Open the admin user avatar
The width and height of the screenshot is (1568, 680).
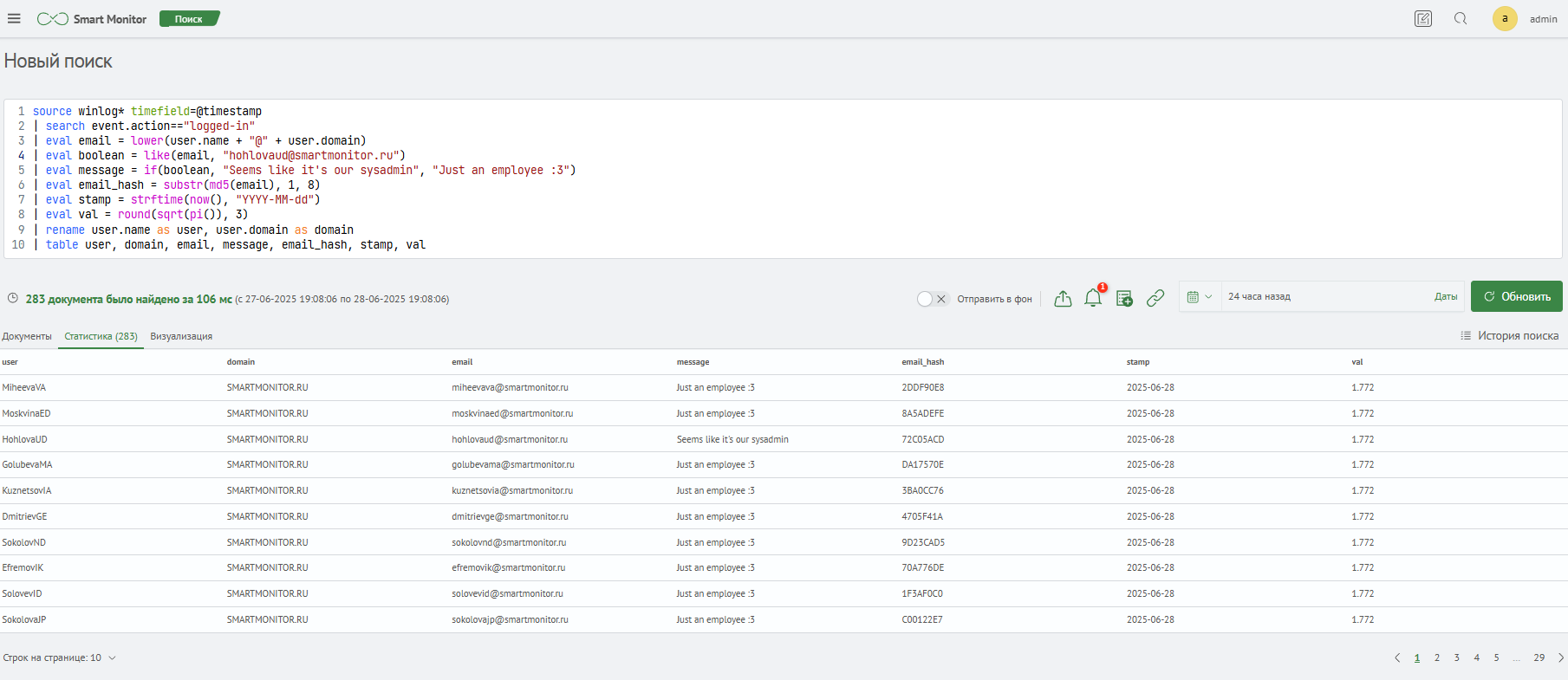(x=1505, y=18)
